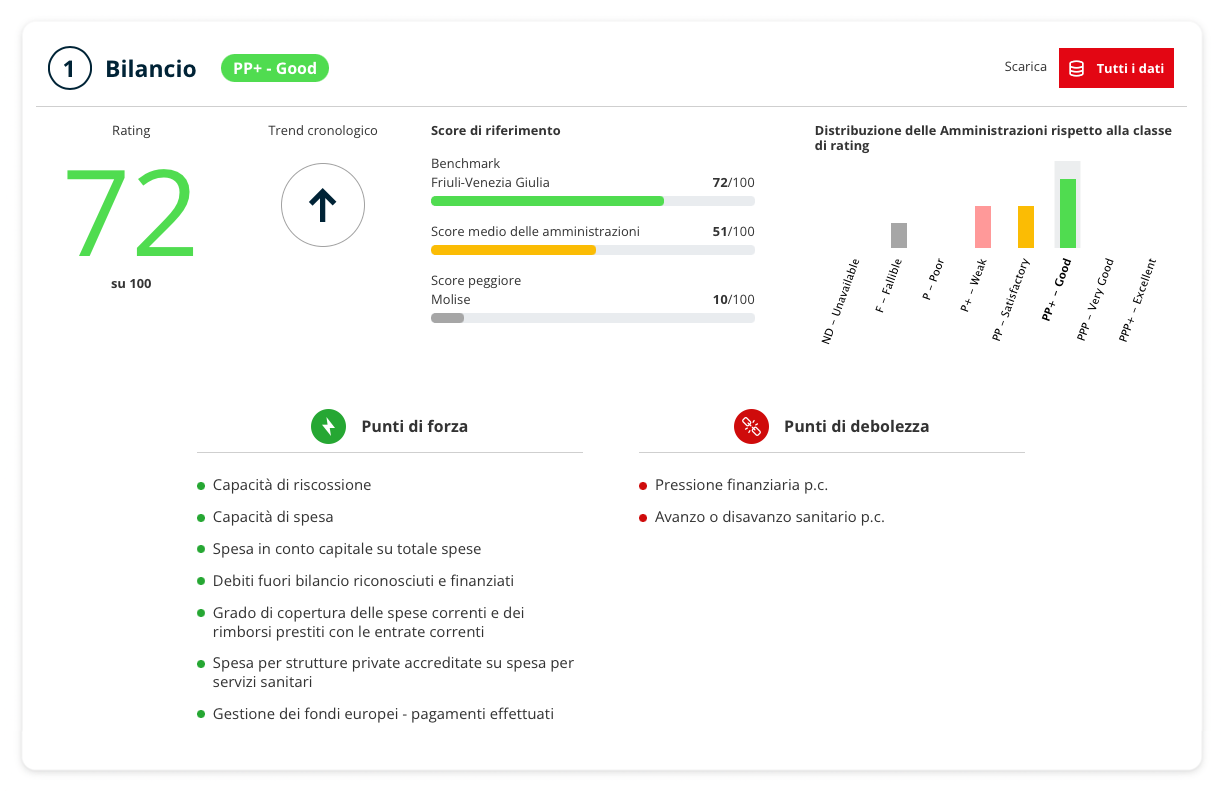Click the green lightning Punti di forza icon
1225x792 pixels.
[x=328, y=426]
